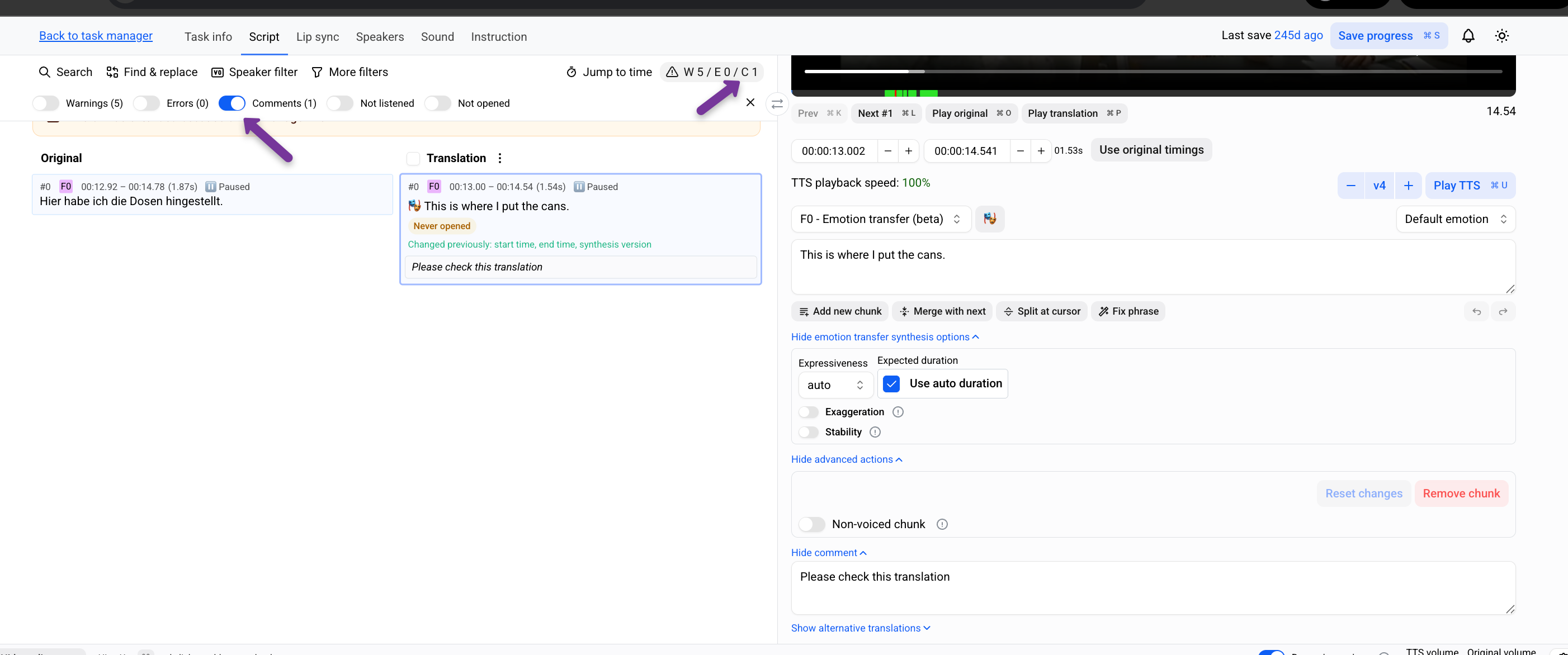Click Fix phrase
The width and height of the screenshot is (1568, 655).
pos(1128,311)
